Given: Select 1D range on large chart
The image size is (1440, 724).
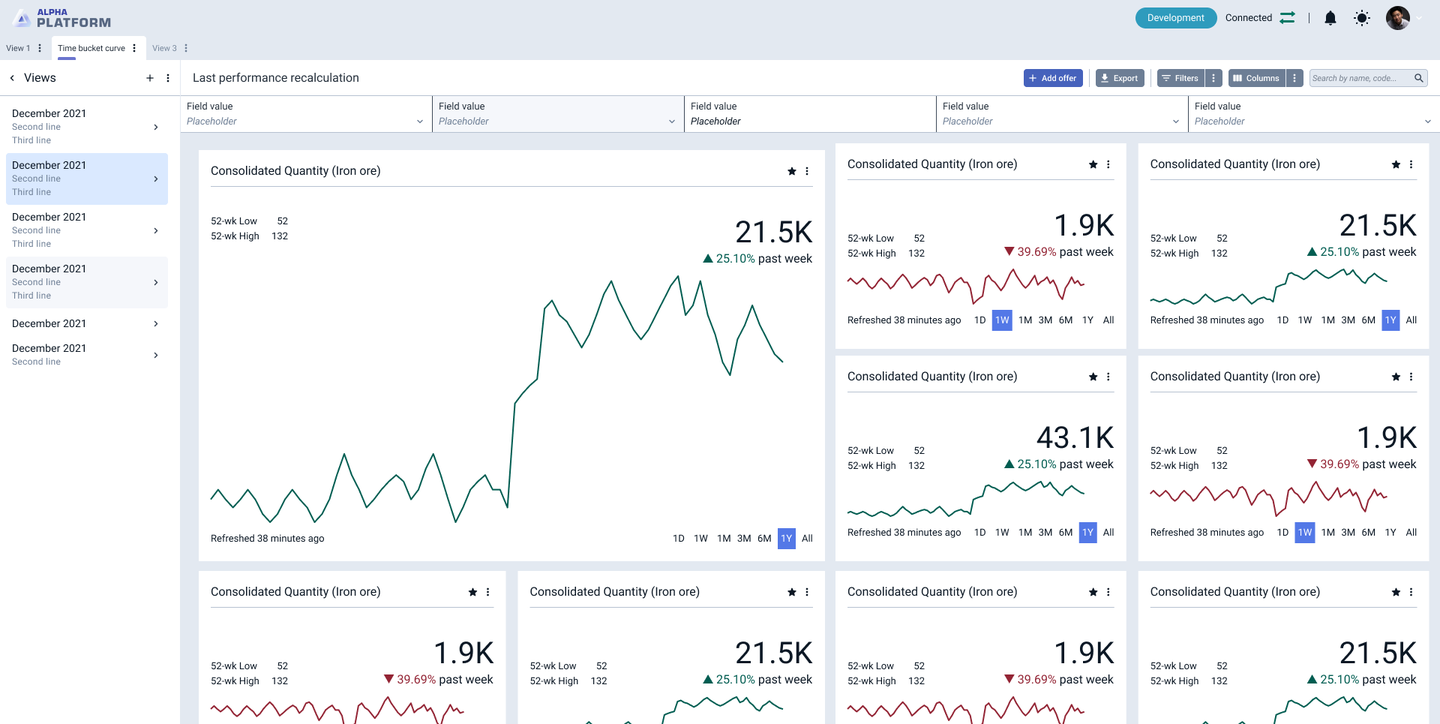Looking at the screenshot, I should click(678, 539).
